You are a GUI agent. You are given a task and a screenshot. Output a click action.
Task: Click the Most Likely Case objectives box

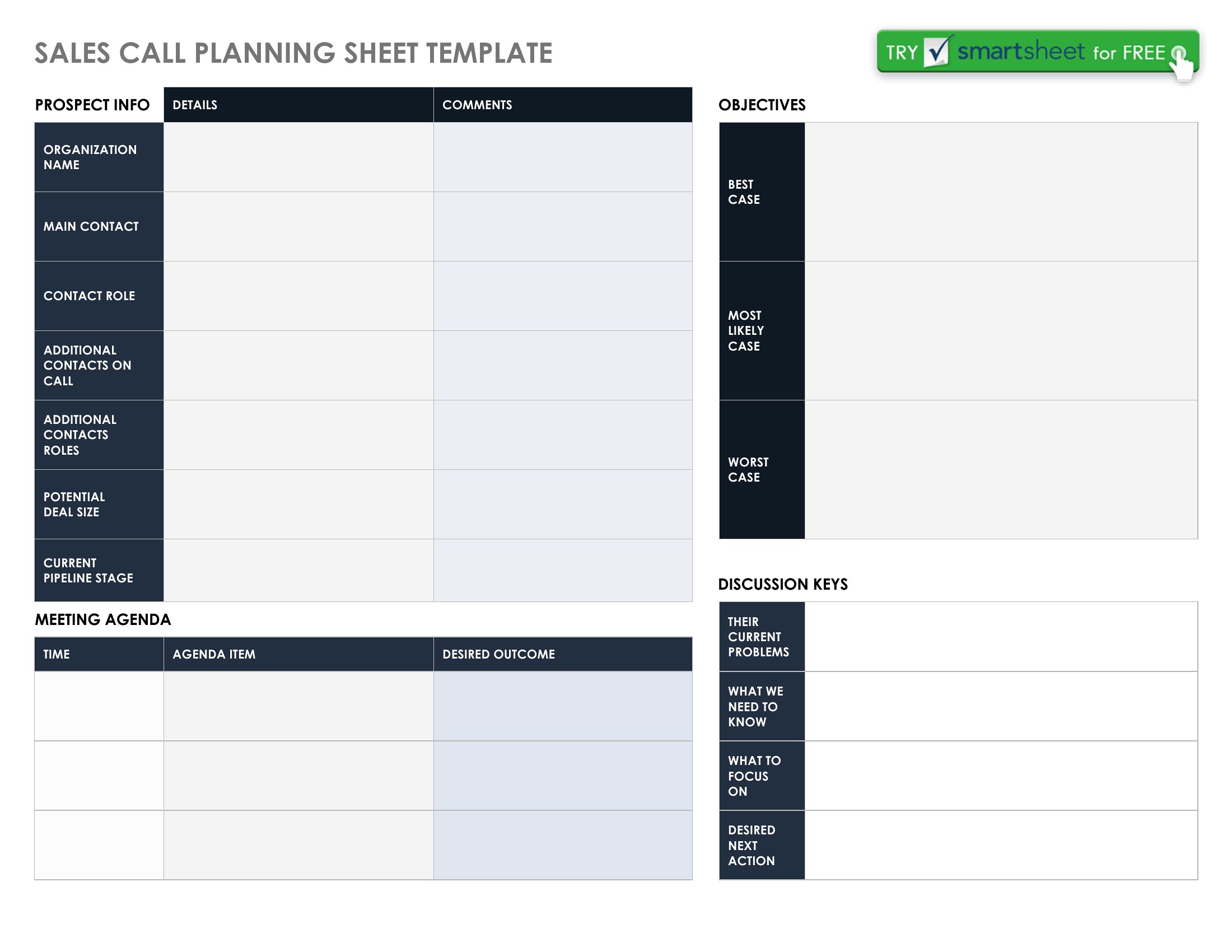tap(1001, 330)
